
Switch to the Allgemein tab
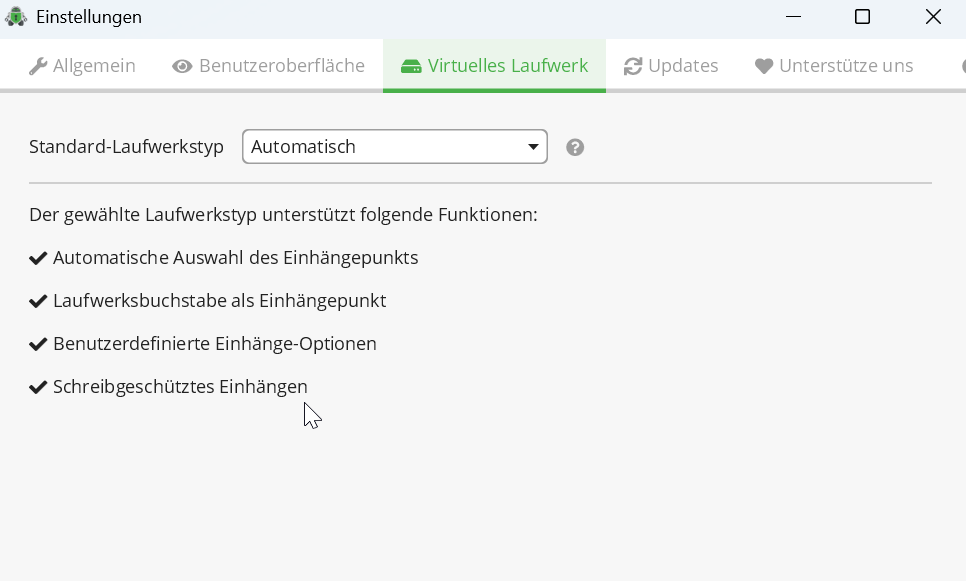82,65
